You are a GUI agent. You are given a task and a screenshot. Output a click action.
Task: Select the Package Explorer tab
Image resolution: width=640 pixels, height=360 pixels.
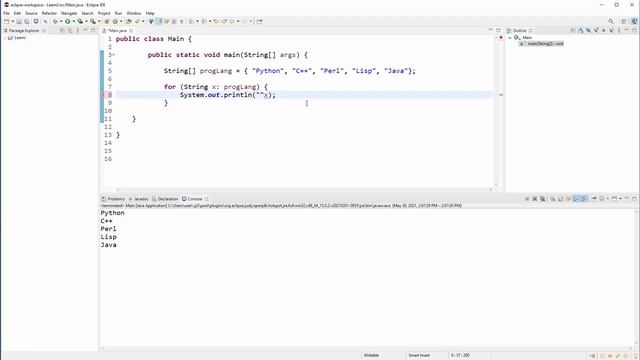point(24,31)
